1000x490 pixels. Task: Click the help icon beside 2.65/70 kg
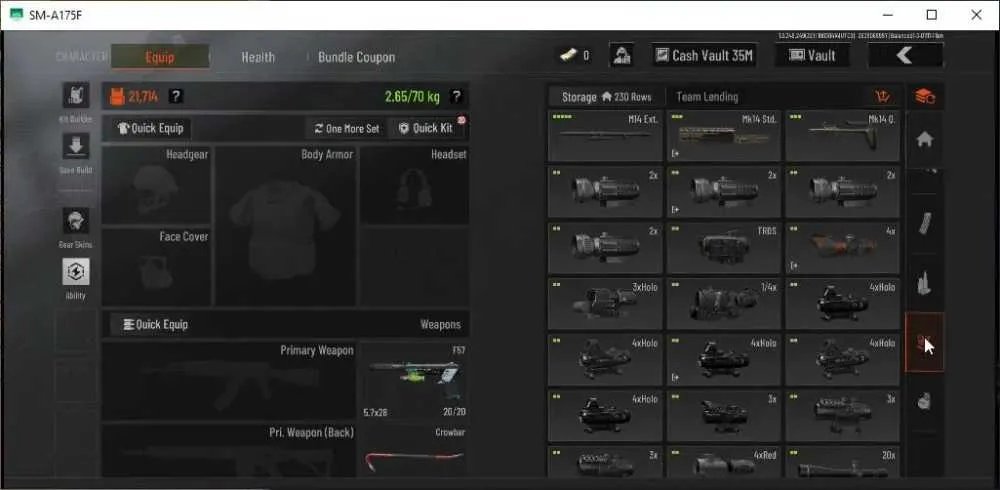tap(456, 96)
